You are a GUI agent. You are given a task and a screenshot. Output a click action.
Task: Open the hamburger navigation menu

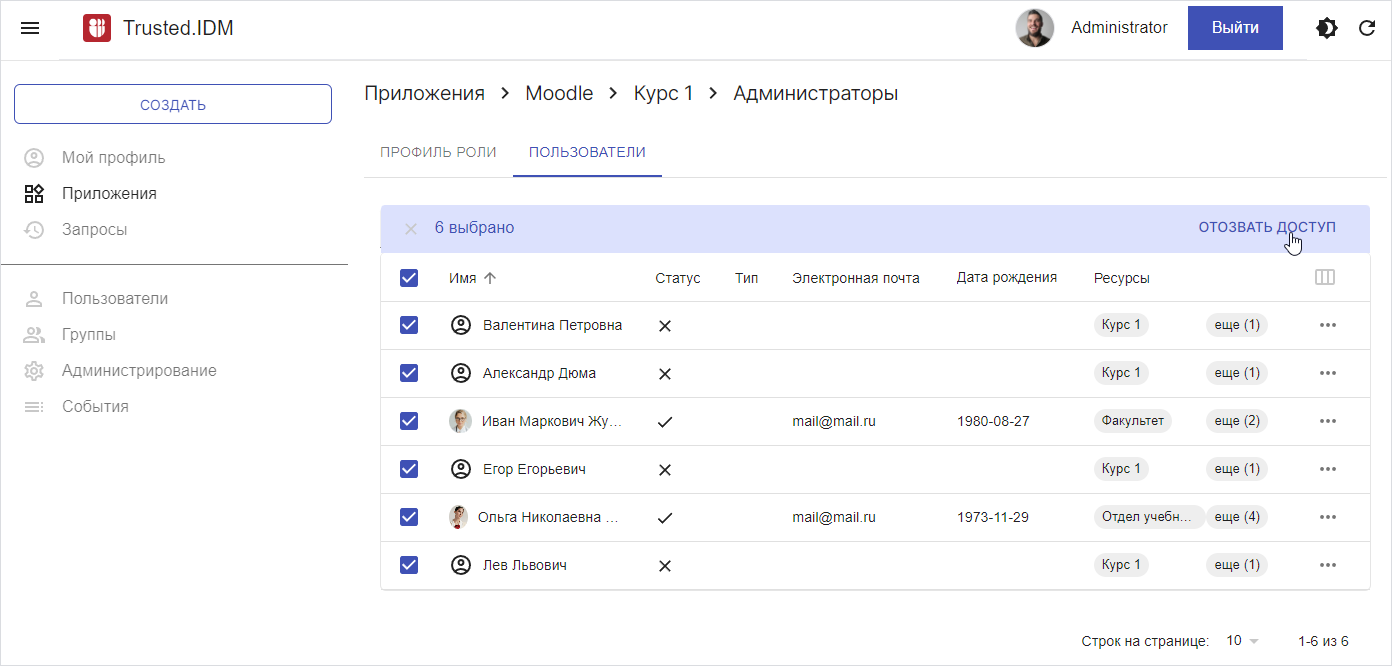[x=30, y=28]
